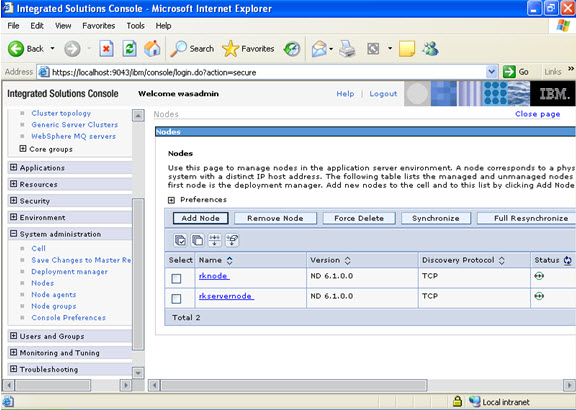576x410 pixels.
Task: Click the address URL field
Action: tap(267, 72)
